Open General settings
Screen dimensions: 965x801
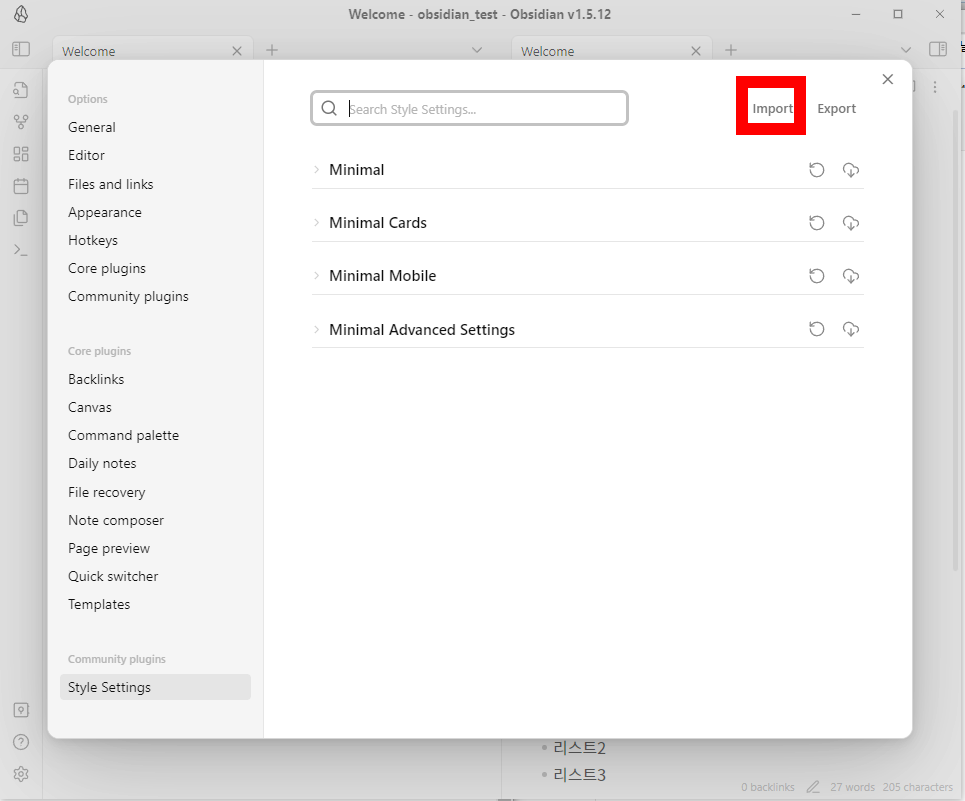click(92, 127)
